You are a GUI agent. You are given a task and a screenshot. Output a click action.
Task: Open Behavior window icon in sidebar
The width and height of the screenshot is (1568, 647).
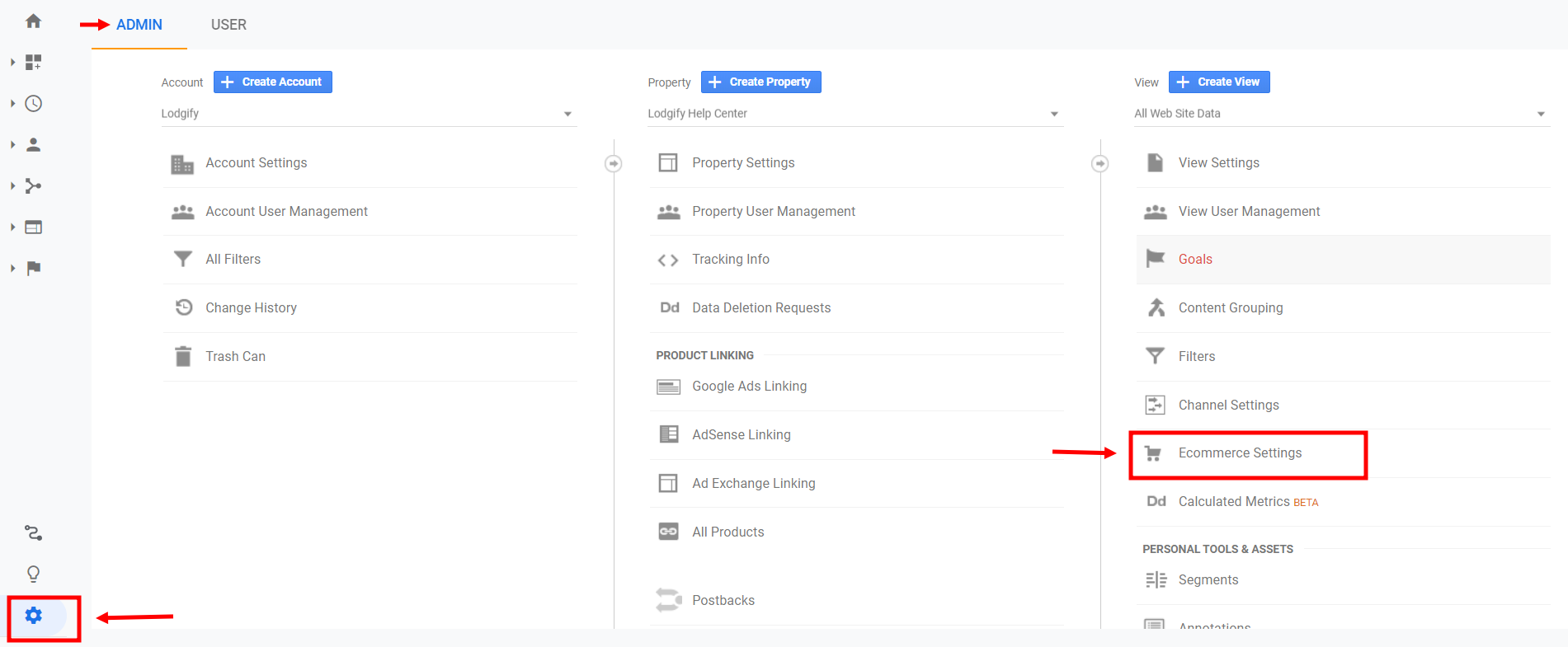coord(33,227)
